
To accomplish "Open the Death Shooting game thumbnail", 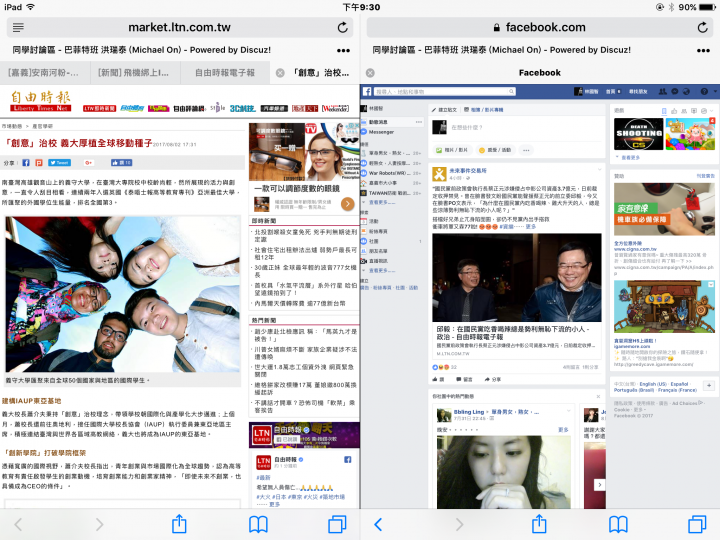I will coord(639,134).
